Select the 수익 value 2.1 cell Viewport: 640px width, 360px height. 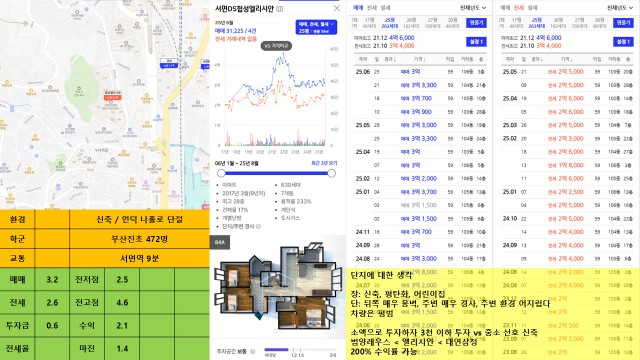[x=122, y=325]
